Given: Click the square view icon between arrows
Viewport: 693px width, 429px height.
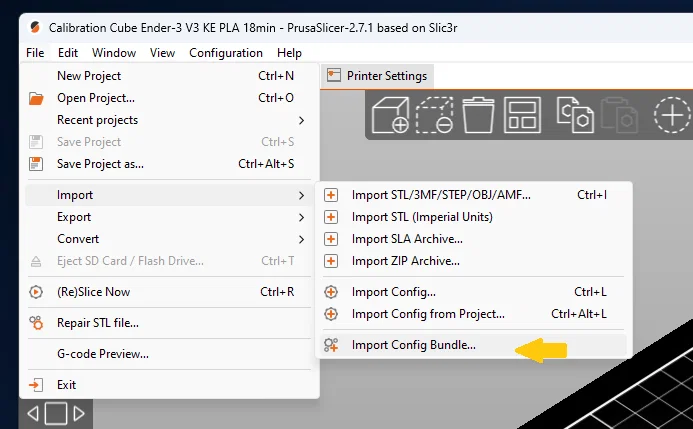Looking at the screenshot, I should pyautogui.click(x=56, y=414).
